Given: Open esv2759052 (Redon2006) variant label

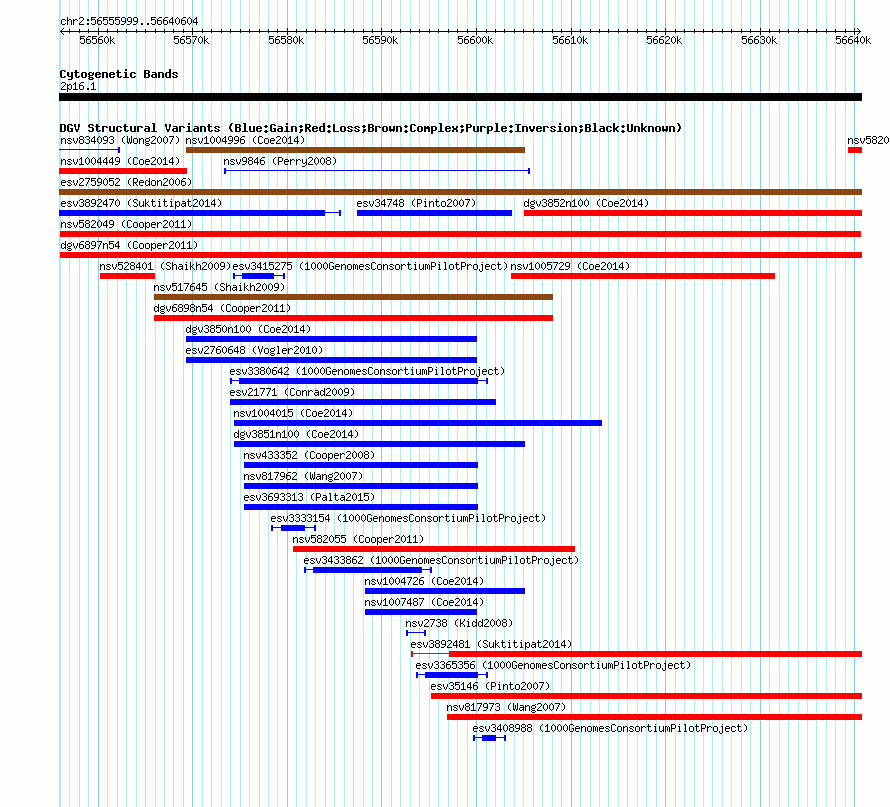Looking at the screenshot, I should [126, 182].
